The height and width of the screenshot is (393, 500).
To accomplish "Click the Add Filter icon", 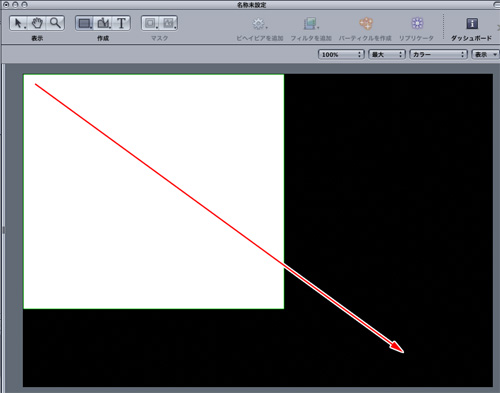I will tap(311, 24).
